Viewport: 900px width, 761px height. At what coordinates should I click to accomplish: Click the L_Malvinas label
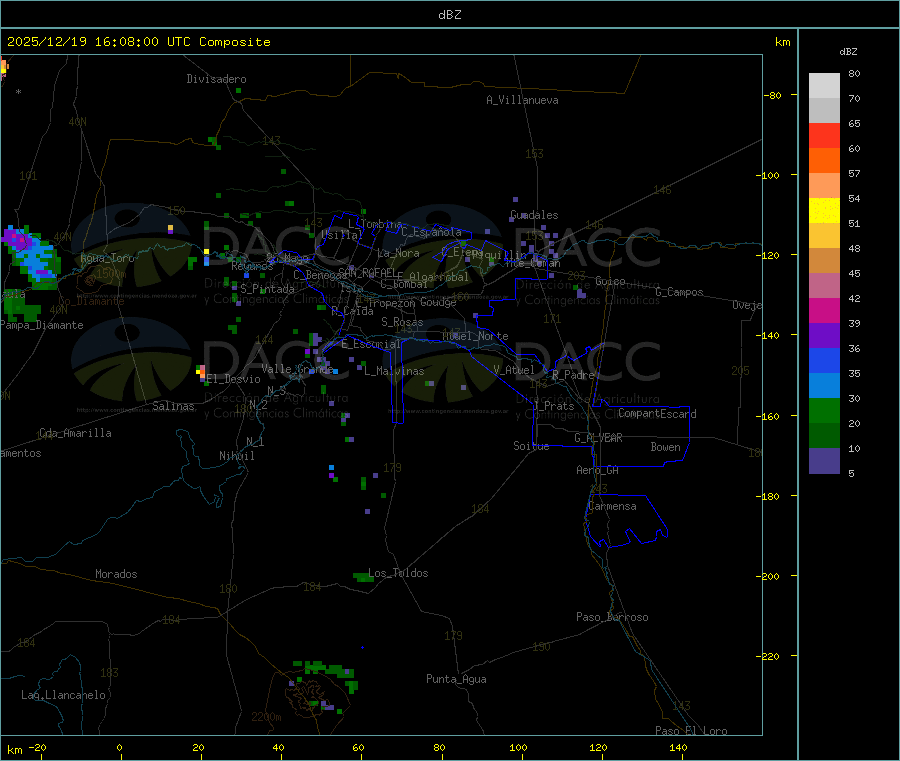tap(394, 371)
